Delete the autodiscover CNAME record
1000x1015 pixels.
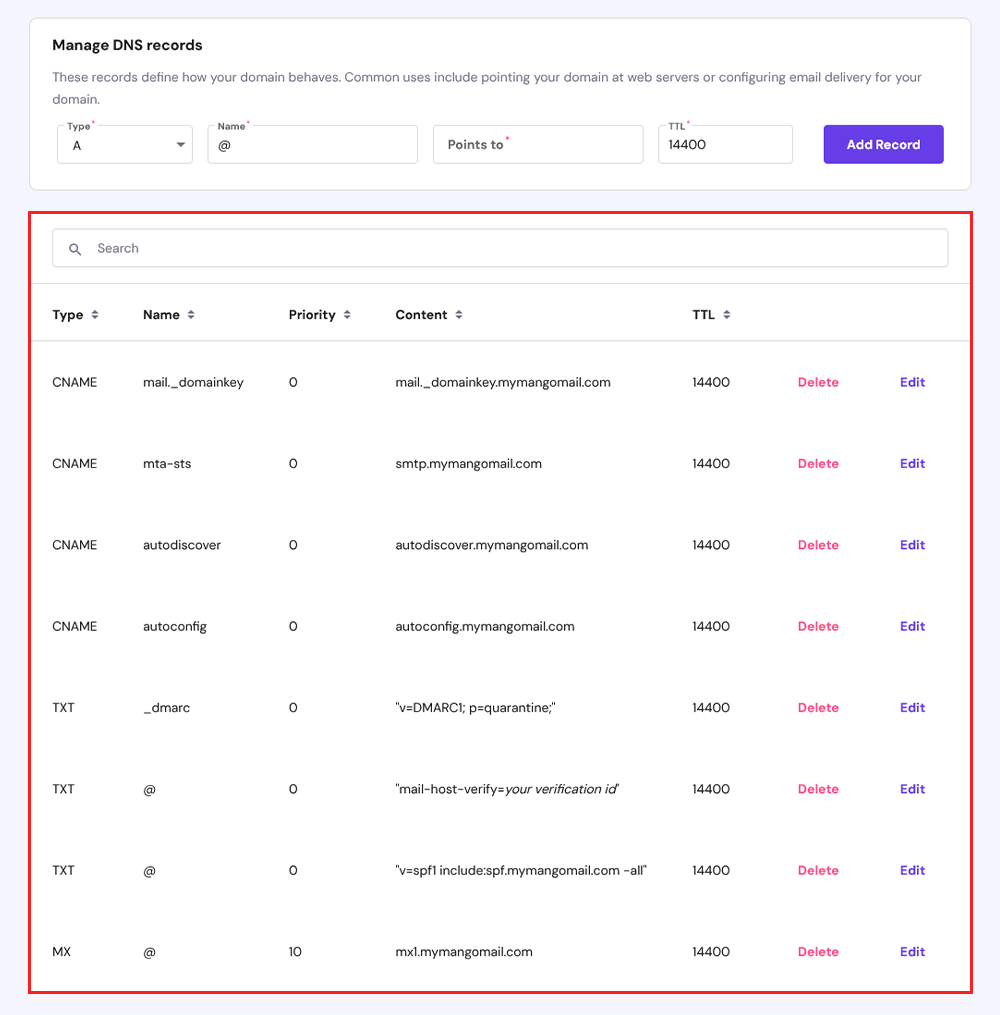(x=818, y=545)
